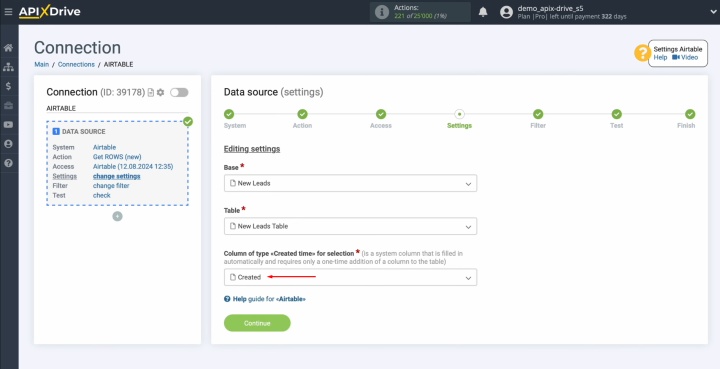This screenshot has width=720, height=369.
Task: Go to the Test step
Action: pos(617,114)
